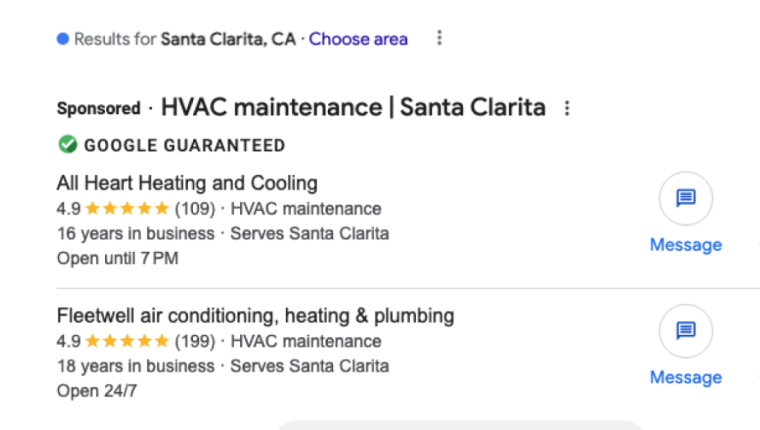Click All Heart's message chat icon
760x430 pixels.
click(685, 198)
